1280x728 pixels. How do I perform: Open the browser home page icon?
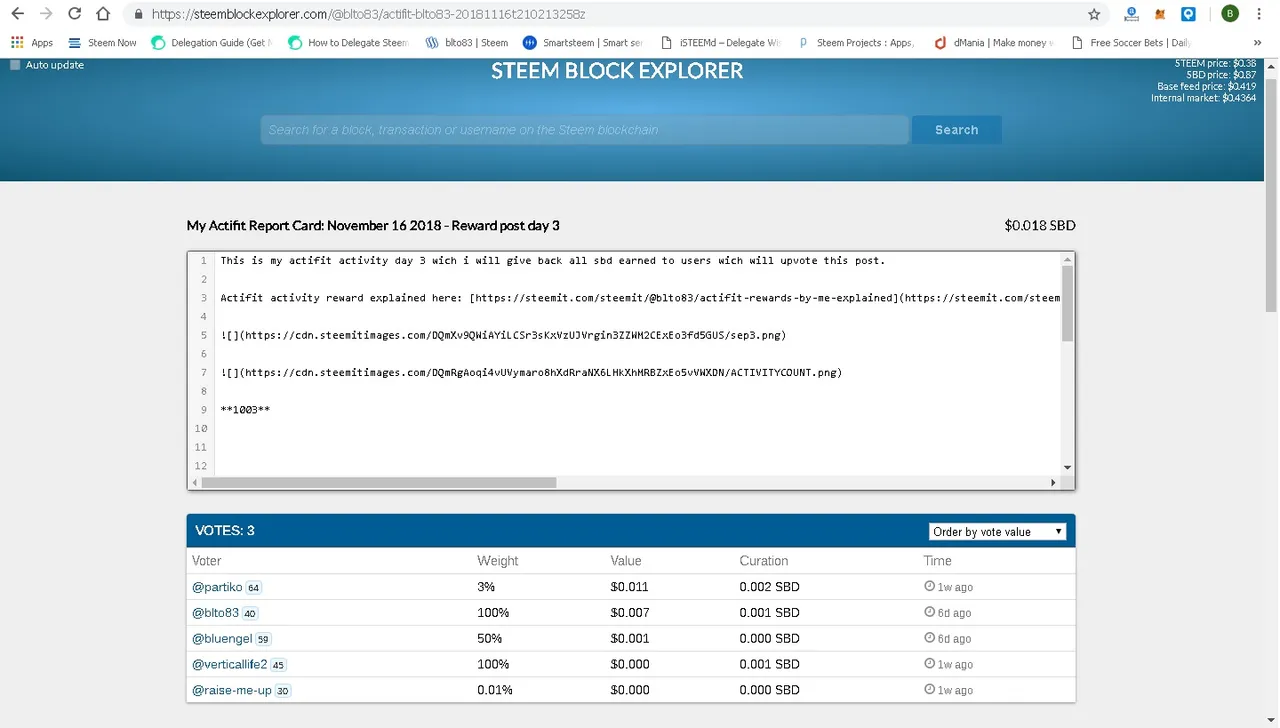click(103, 14)
